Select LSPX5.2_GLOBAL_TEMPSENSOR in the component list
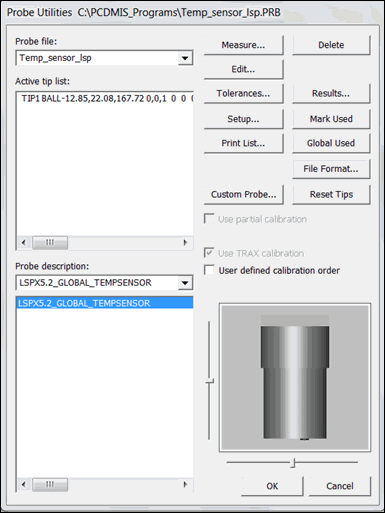 [105, 303]
